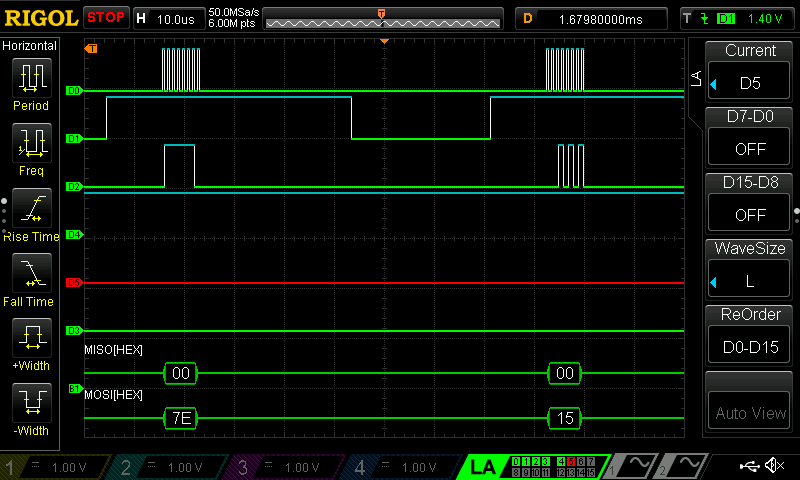Viewport: 800px width, 480px height.
Task: Open the ReOrder D0-D15 option
Action: (750, 335)
